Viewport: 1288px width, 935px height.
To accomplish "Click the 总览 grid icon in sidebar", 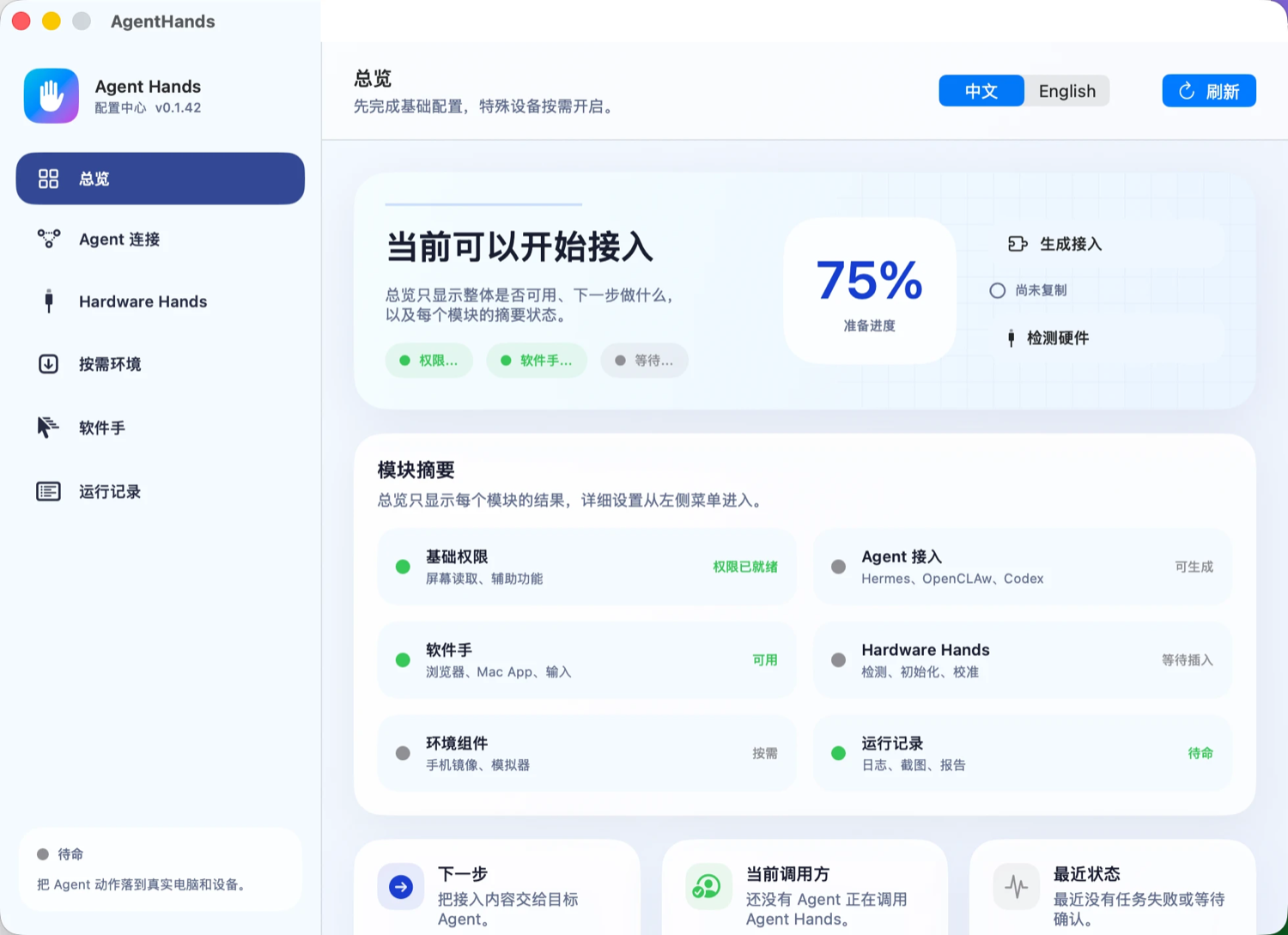I will pos(48,179).
